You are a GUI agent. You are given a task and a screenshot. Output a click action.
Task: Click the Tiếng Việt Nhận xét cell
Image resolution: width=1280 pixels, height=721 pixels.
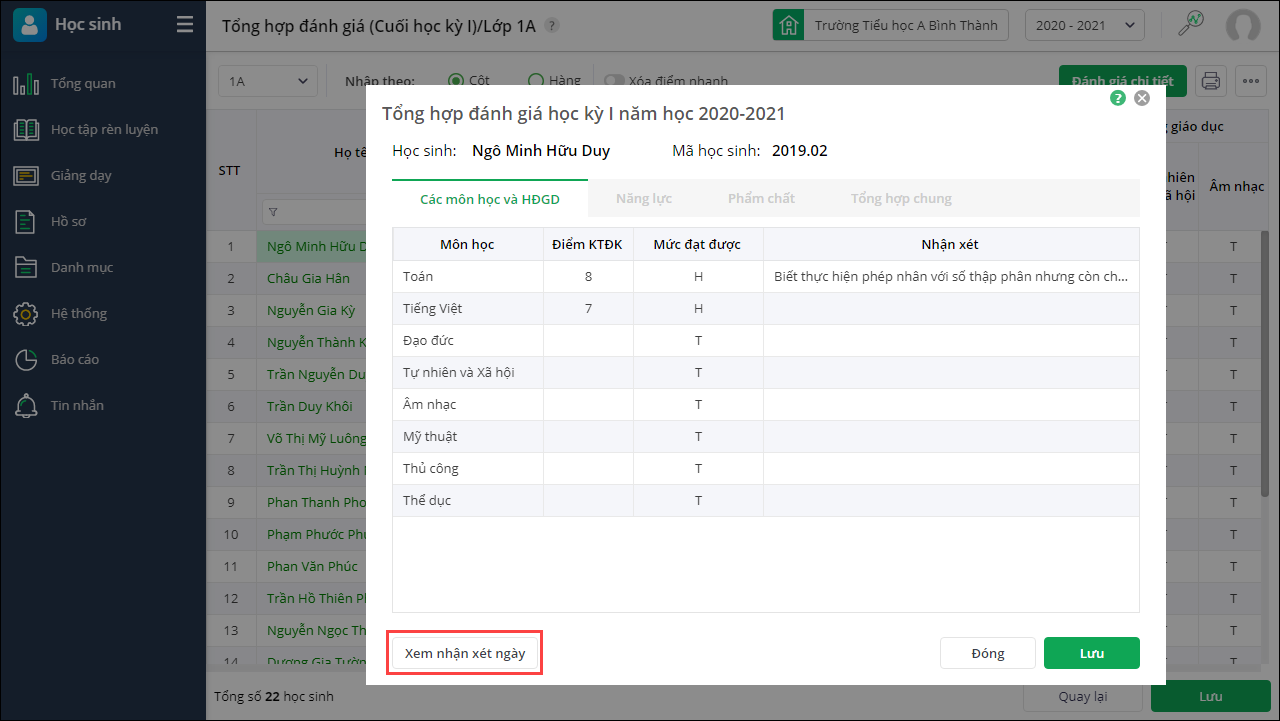point(951,308)
